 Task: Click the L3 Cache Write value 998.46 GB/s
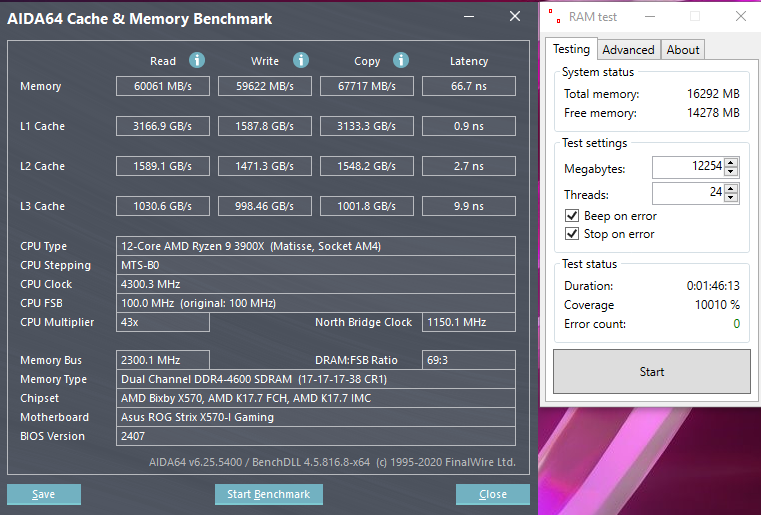tap(265, 206)
